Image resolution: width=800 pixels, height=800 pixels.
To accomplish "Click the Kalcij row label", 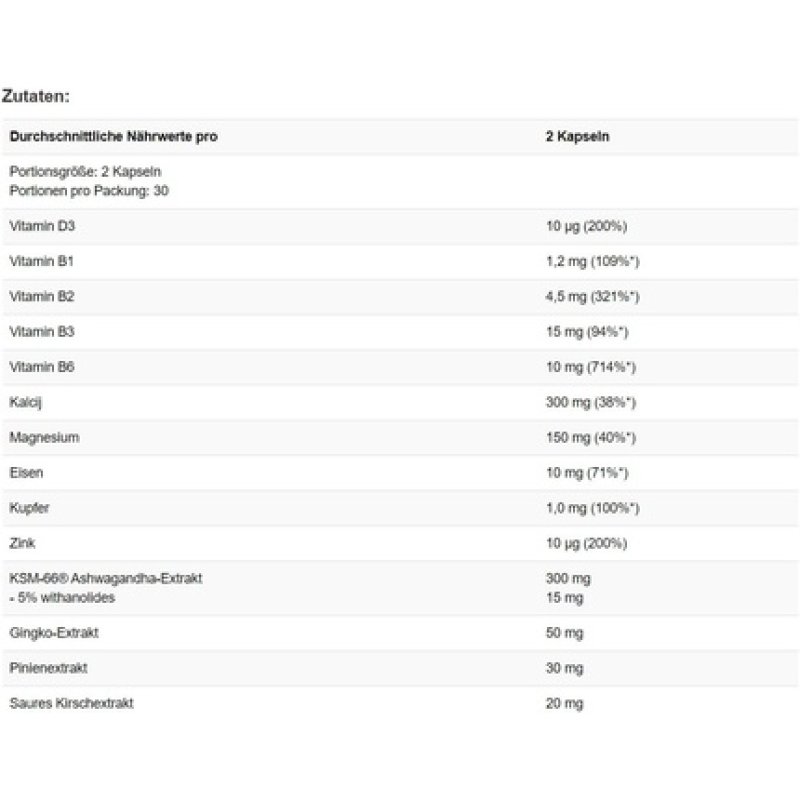I will 24,402.
